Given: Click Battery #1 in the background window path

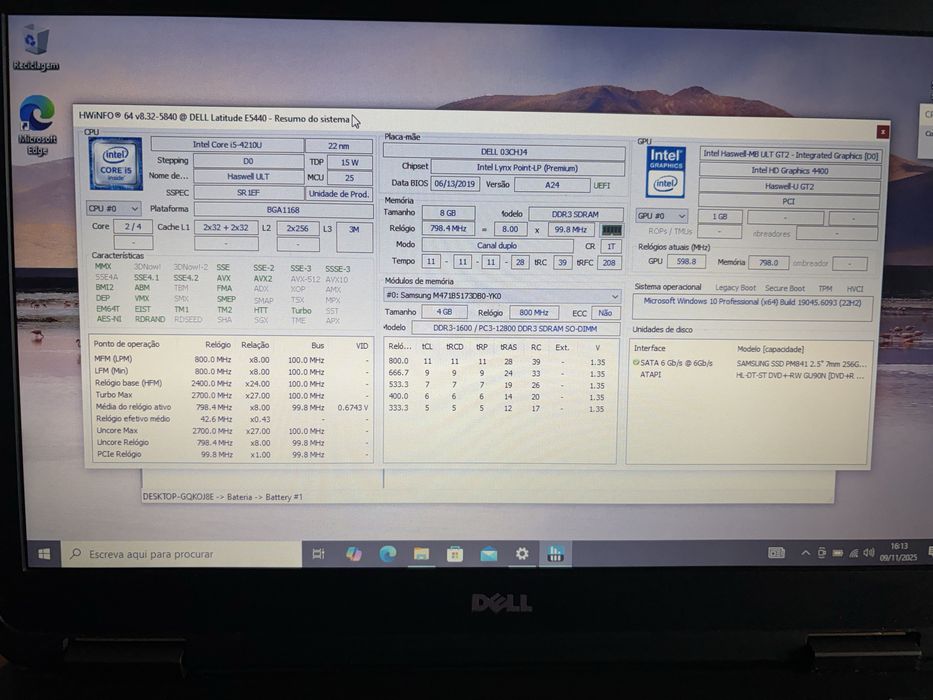Looking at the screenshot, I should click(284, 497).
